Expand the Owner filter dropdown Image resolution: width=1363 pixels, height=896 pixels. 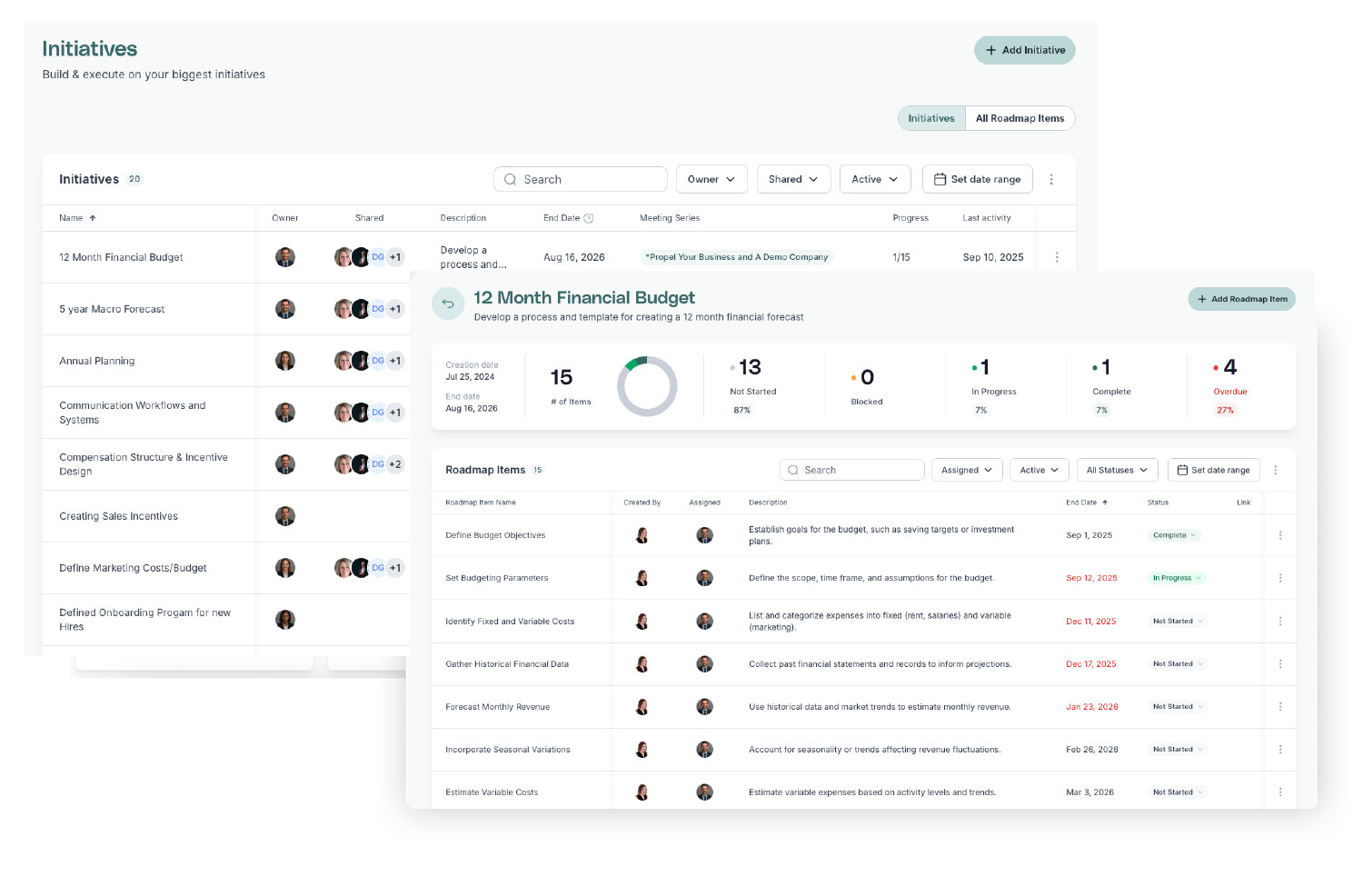711,180
